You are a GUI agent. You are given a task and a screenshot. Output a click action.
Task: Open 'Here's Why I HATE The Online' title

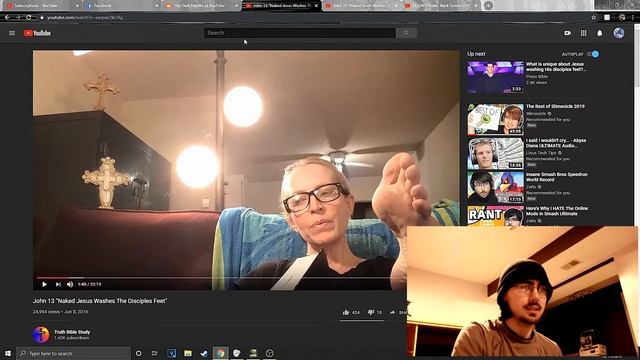tap(557, 211)
